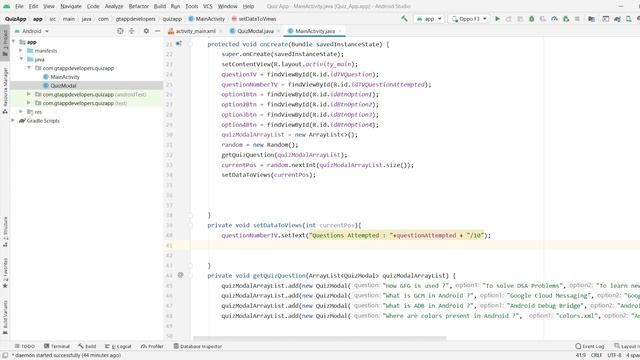Expand quizapp (androidTest) package
640x360 pixels.
click(29, 94)
